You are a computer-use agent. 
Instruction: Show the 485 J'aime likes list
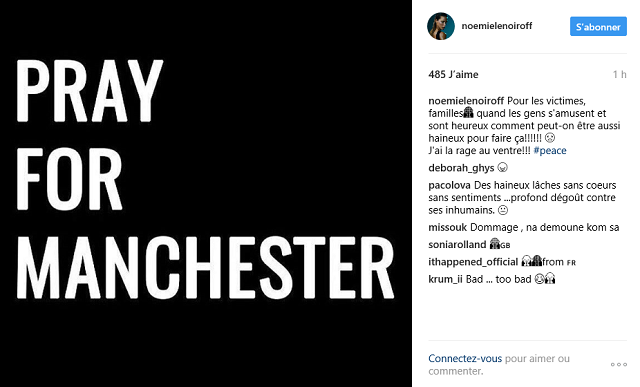[x=453, y=75]
